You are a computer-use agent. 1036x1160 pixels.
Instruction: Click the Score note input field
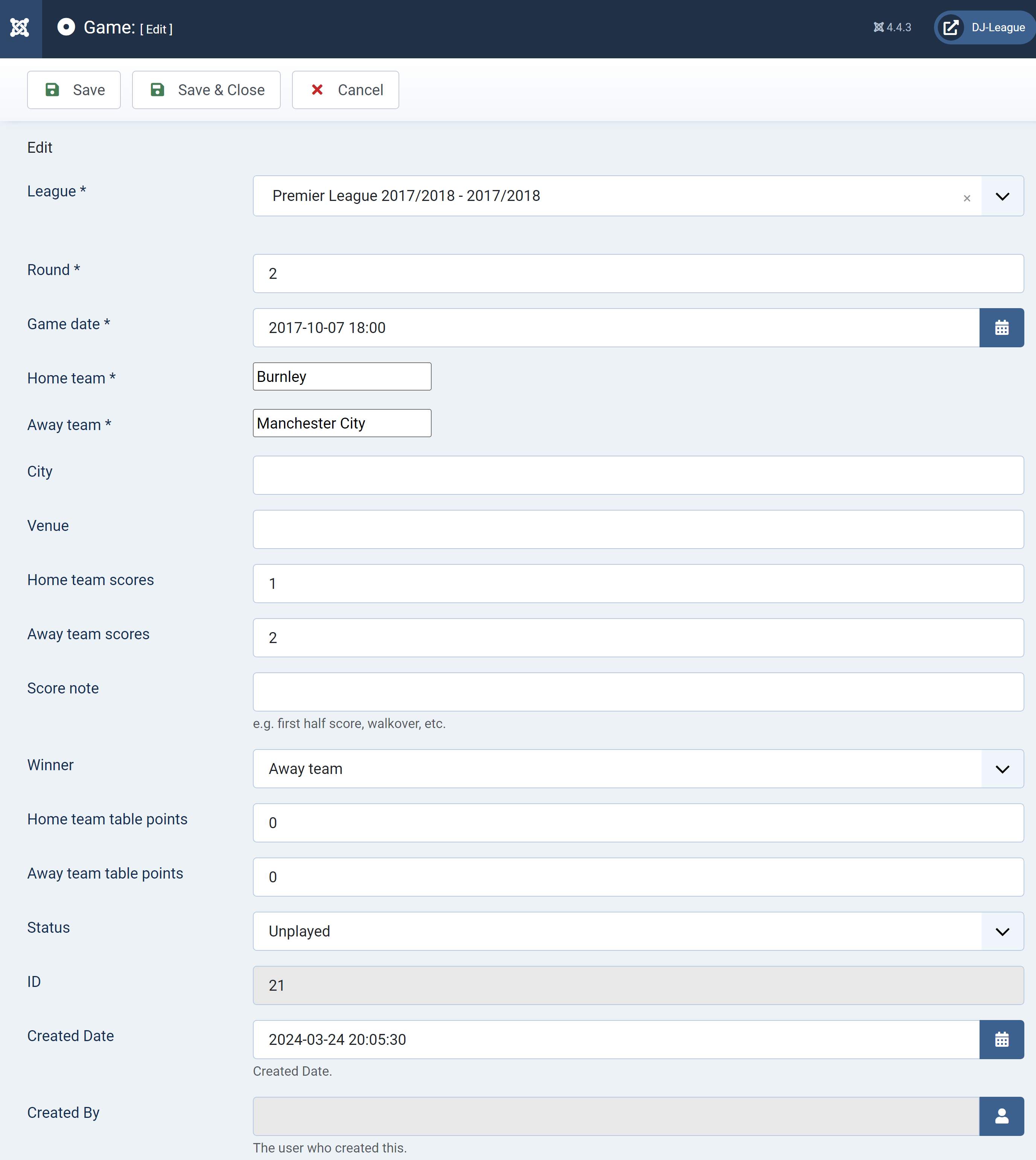point(638,692)
